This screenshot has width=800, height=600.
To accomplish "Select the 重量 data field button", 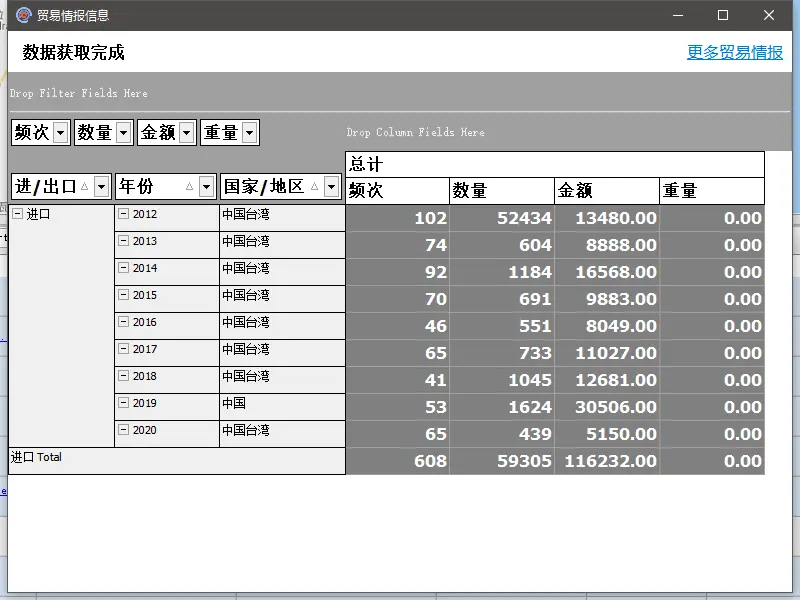I will pos(230,133).
